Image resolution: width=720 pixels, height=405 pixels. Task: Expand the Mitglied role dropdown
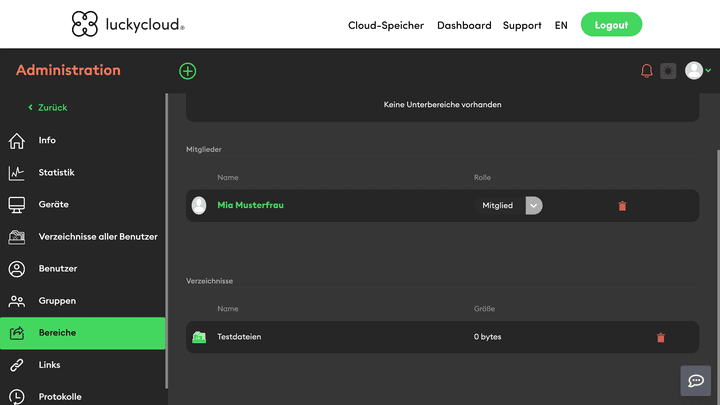534,205
